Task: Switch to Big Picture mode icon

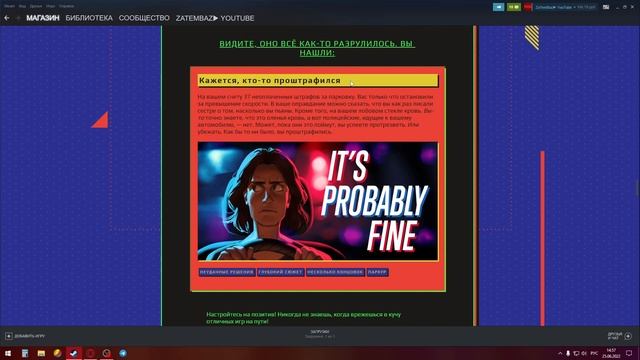Action: pos(606,7)
